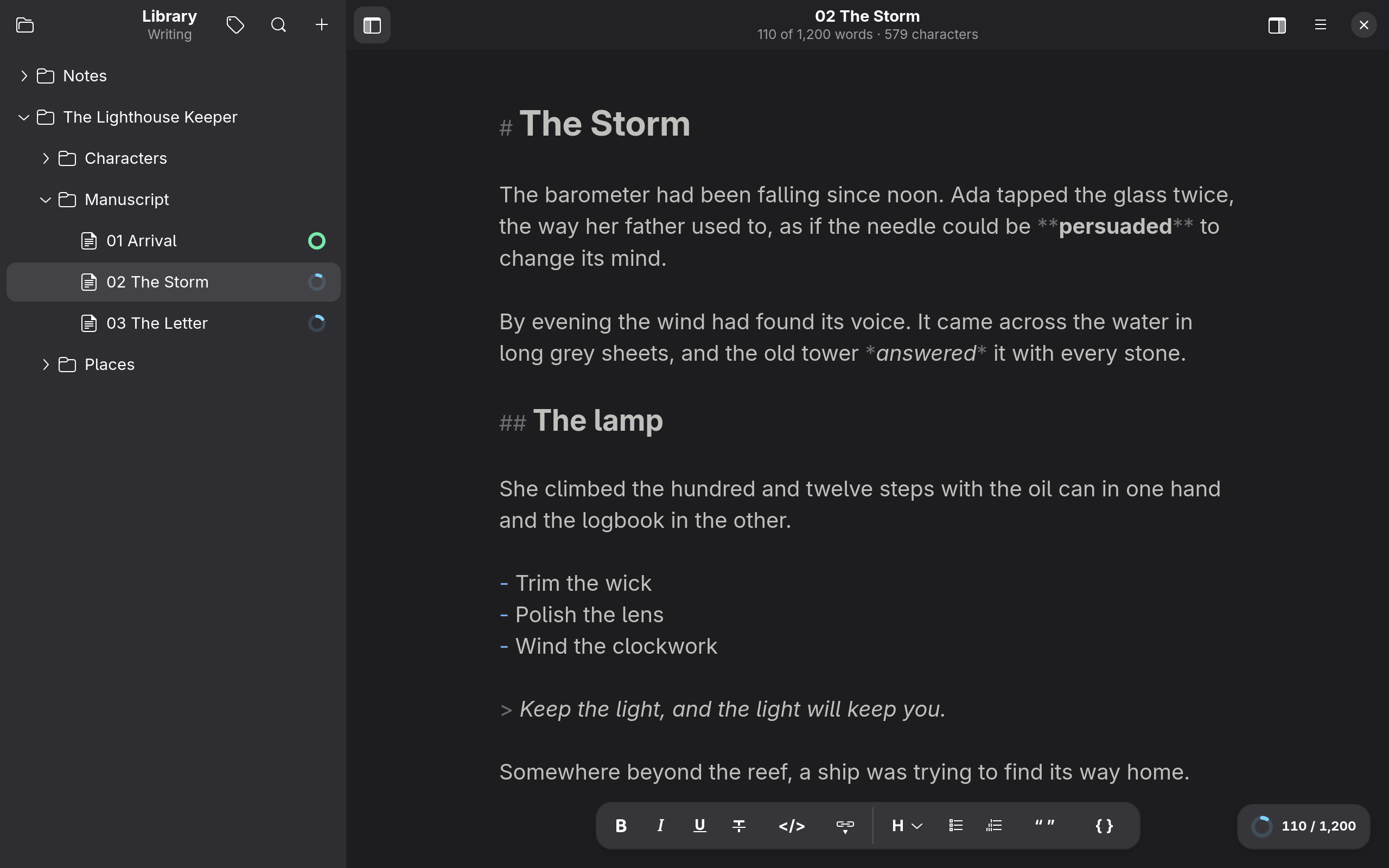Click the green goal ring for 01 Arrival
This screenshot has height=868, width=1389.
pos(317,240)
